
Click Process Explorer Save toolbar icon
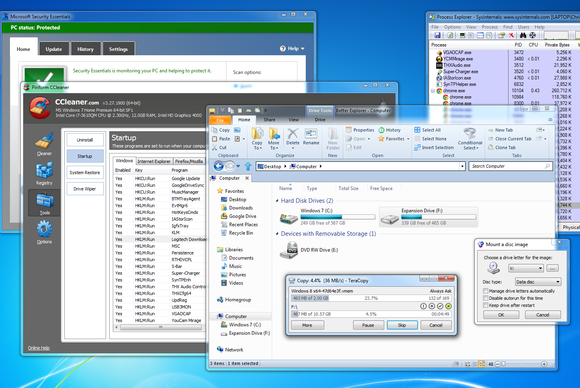(438, 36)
